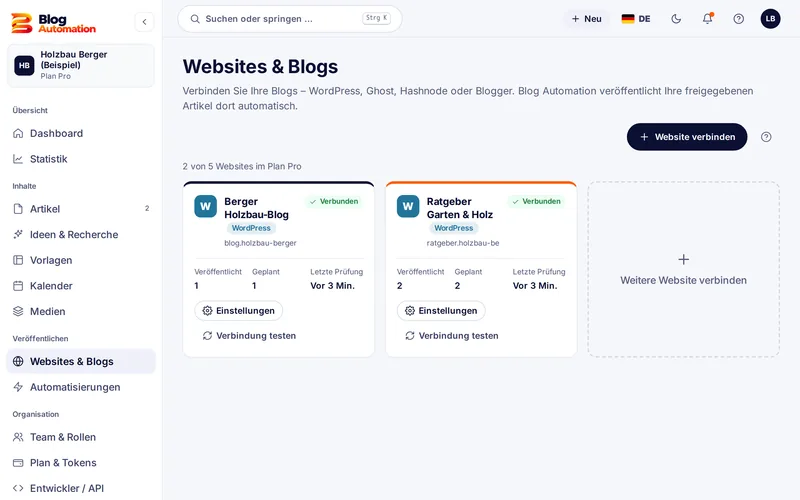
Task: Open the LB user avatar menu
Action: (x=770, y=19)
